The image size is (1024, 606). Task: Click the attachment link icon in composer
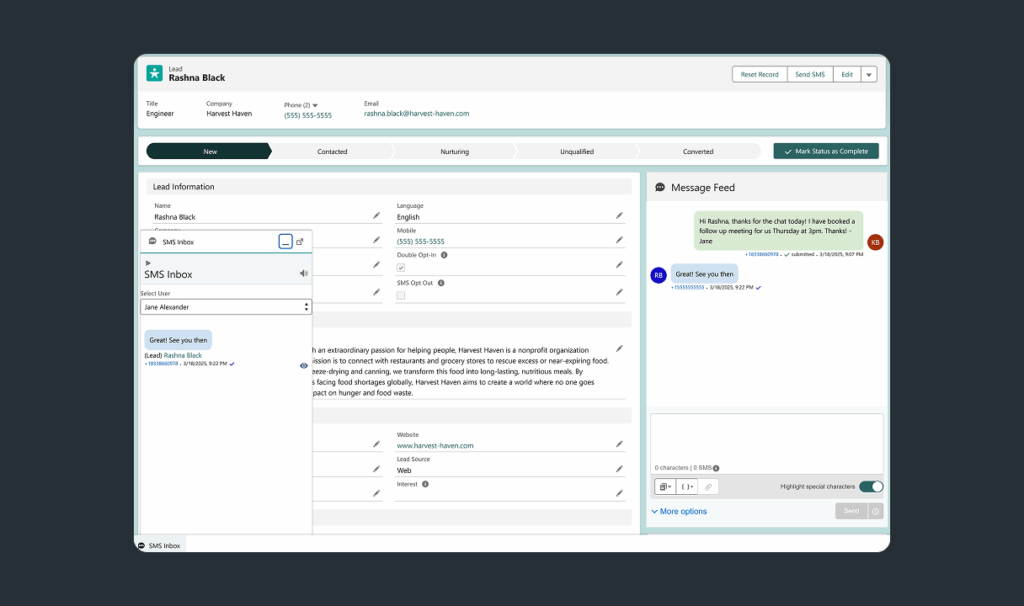[708, 487]
